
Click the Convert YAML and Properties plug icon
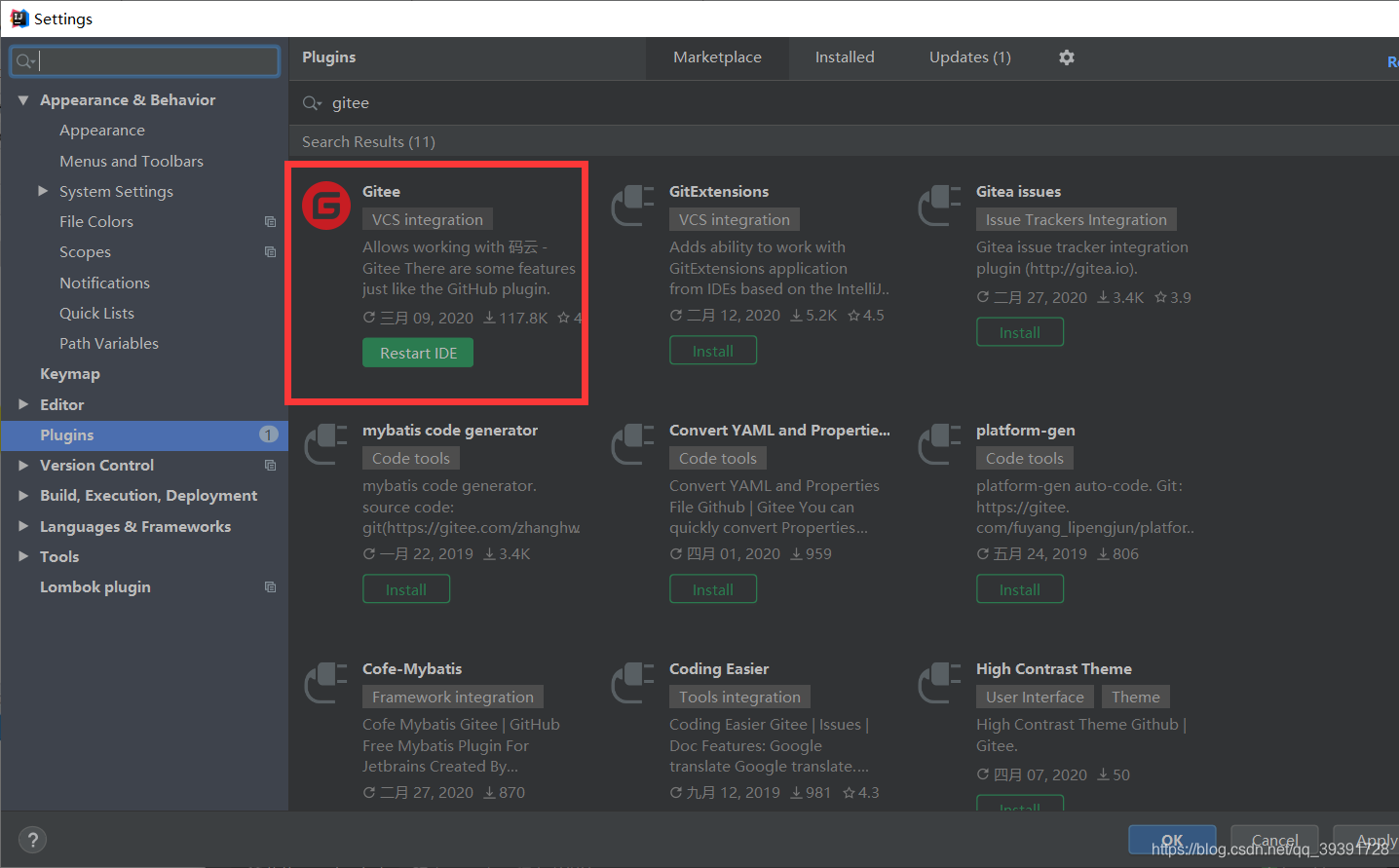632,444
